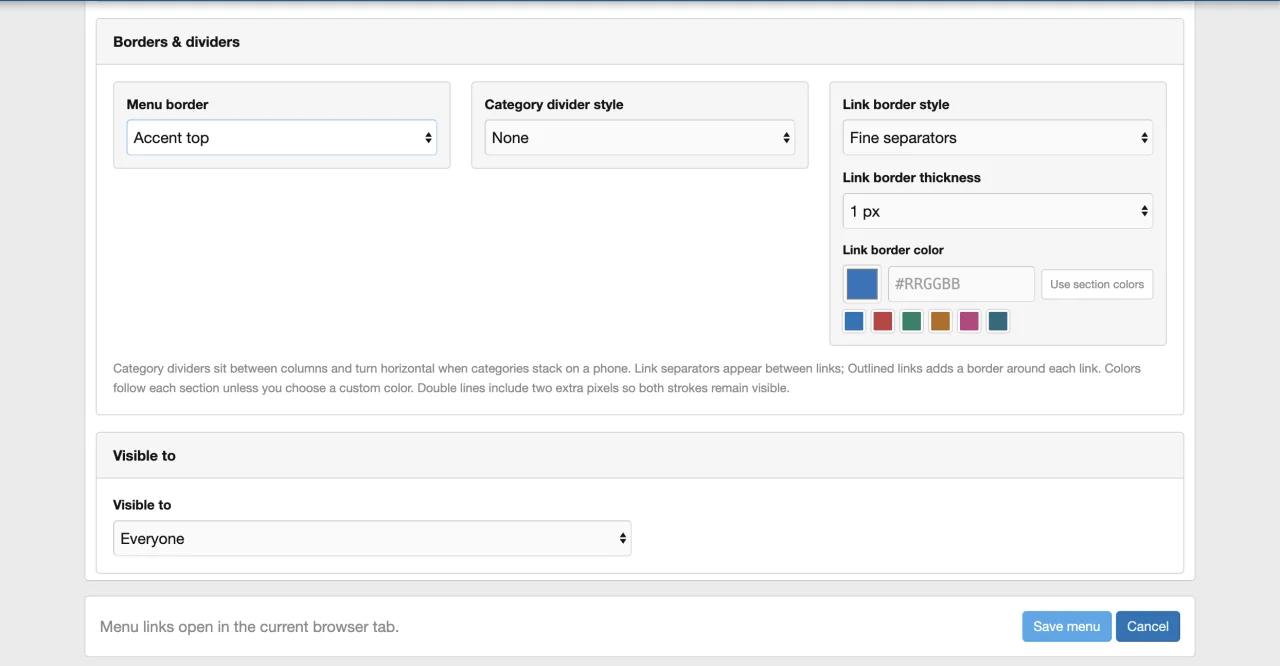Pick the dark teal preset color swatch

tap(997, 321)
